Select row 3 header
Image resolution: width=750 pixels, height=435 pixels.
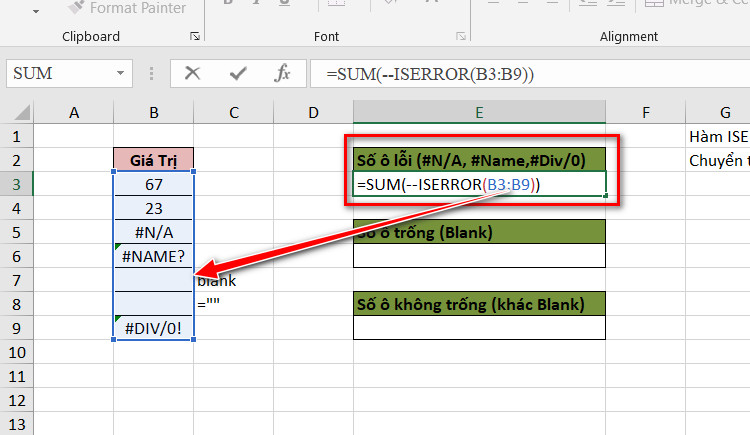pyautogui.click(x=16, y=184)
